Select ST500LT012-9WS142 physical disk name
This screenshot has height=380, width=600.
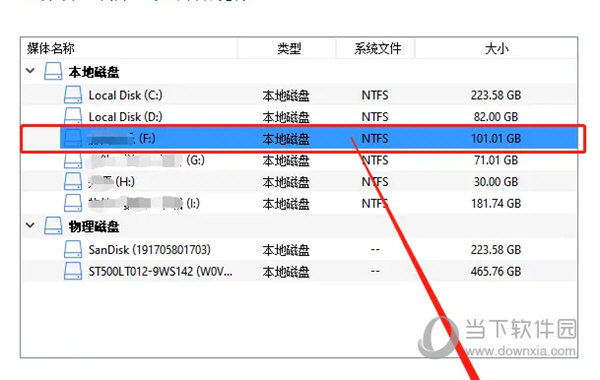click(160, 271)
